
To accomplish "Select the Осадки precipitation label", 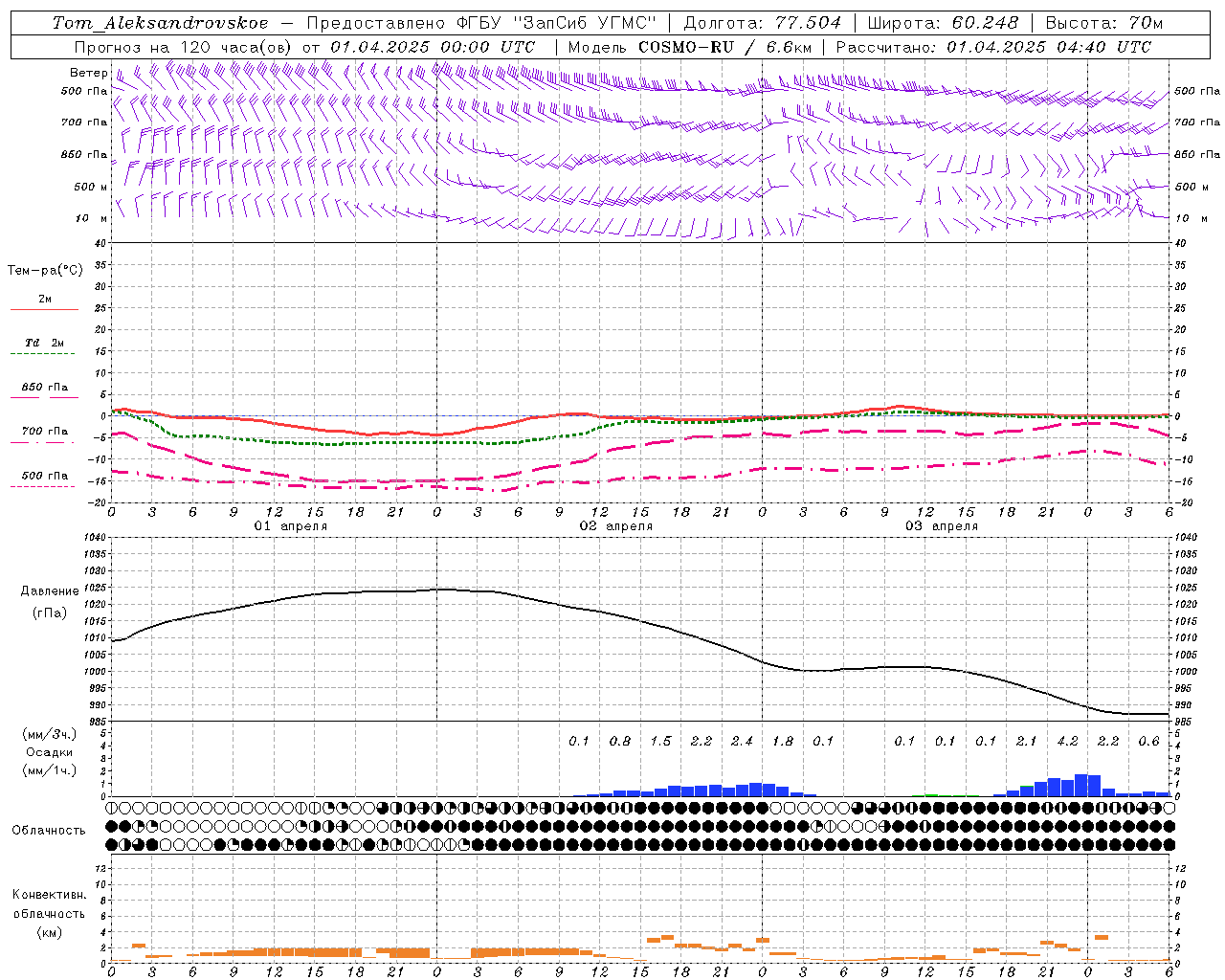I will tap(50, 752).
